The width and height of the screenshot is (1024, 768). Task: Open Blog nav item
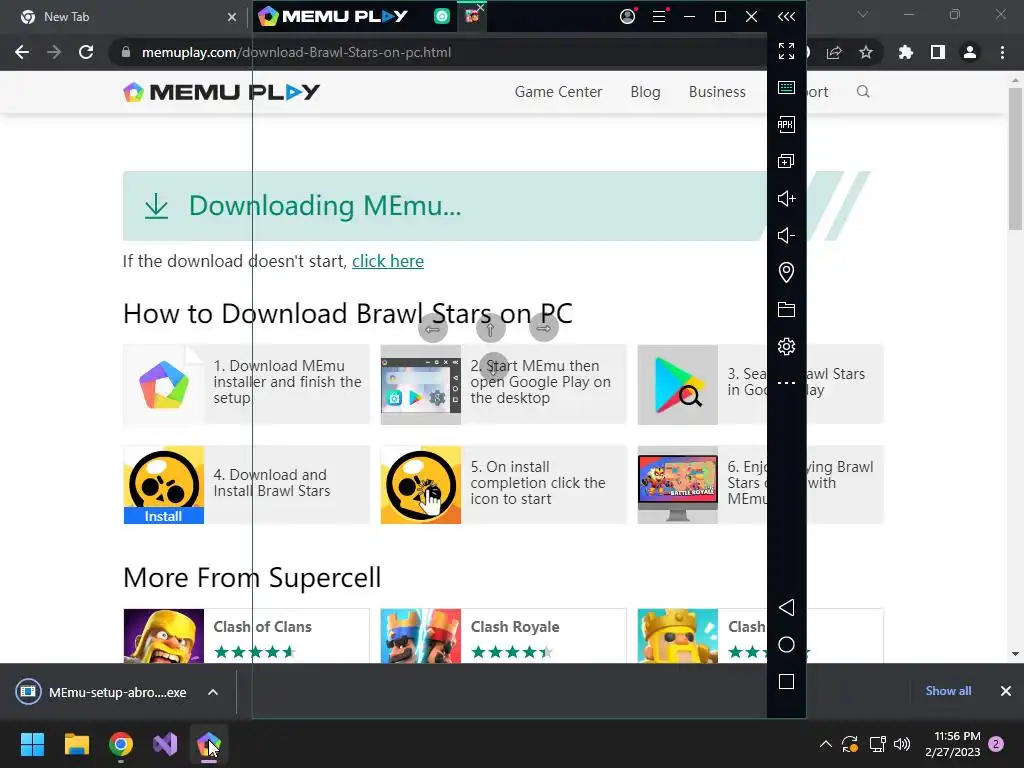point(645,92)
